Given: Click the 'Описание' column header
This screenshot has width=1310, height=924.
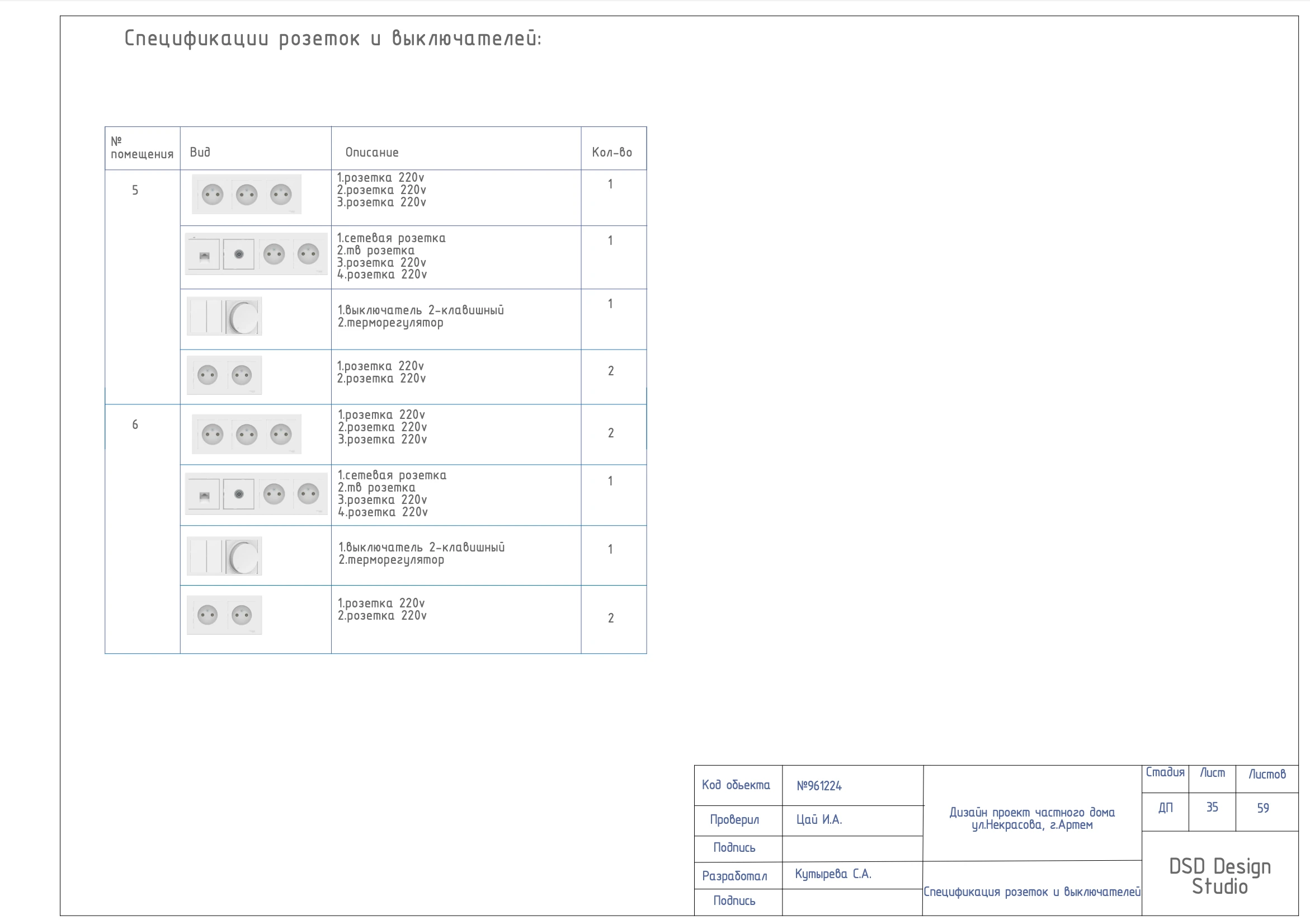Looking at the screenshot, I should (372, 152).
